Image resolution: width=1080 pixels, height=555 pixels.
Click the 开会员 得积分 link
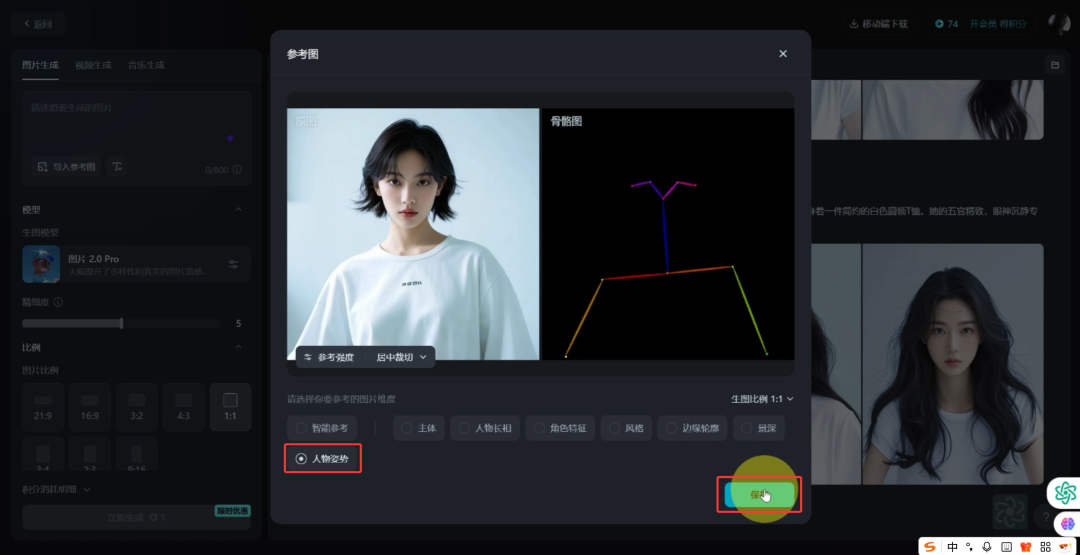pos(997,24)
